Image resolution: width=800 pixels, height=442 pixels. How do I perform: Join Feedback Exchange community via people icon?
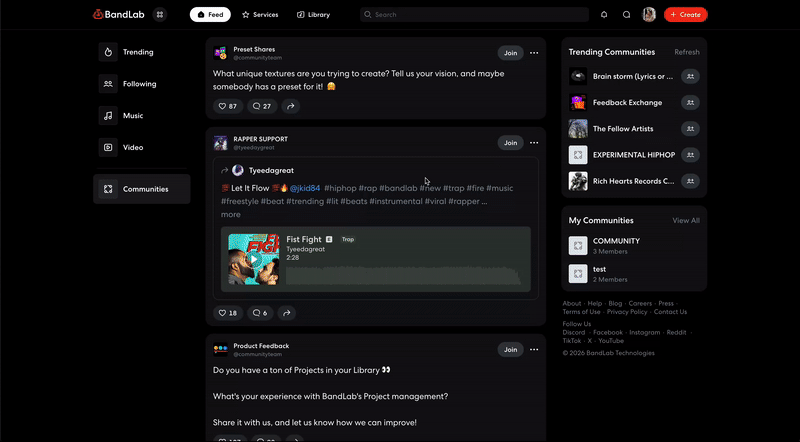690,102
